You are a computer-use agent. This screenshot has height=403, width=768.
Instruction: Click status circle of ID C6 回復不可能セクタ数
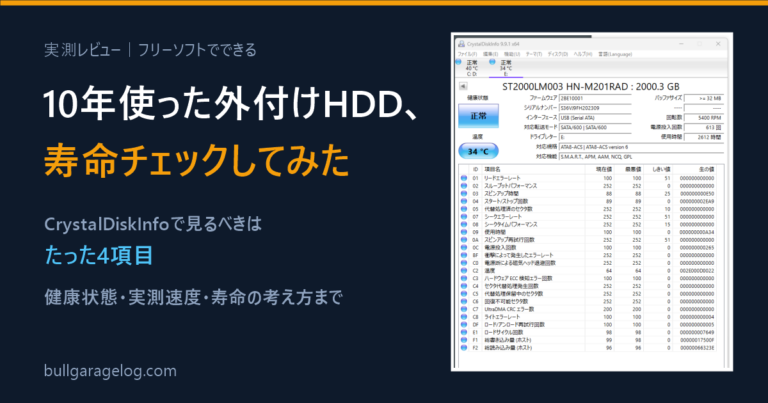464,302
